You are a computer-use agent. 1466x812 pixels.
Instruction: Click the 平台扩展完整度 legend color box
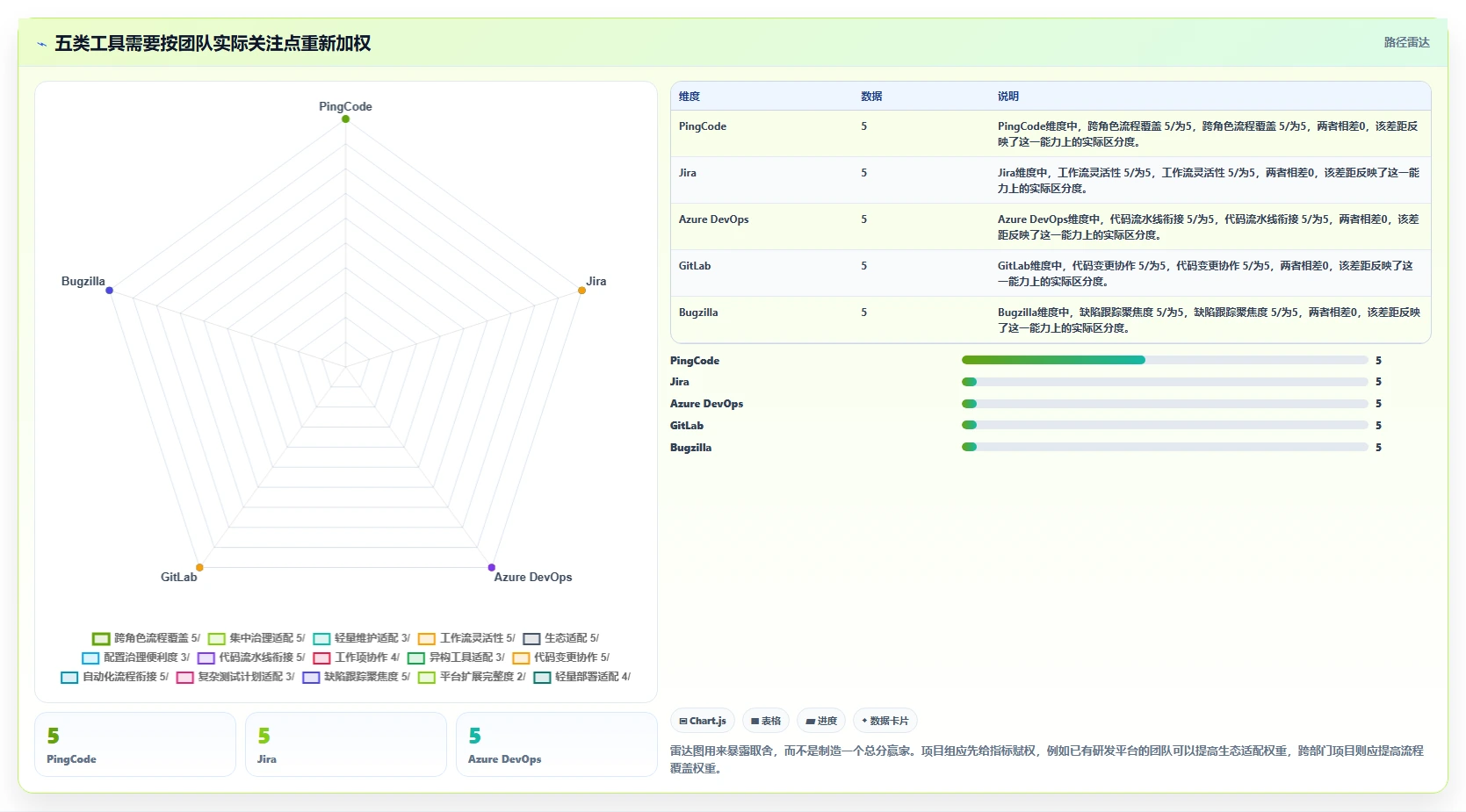(x=427, y=677)
